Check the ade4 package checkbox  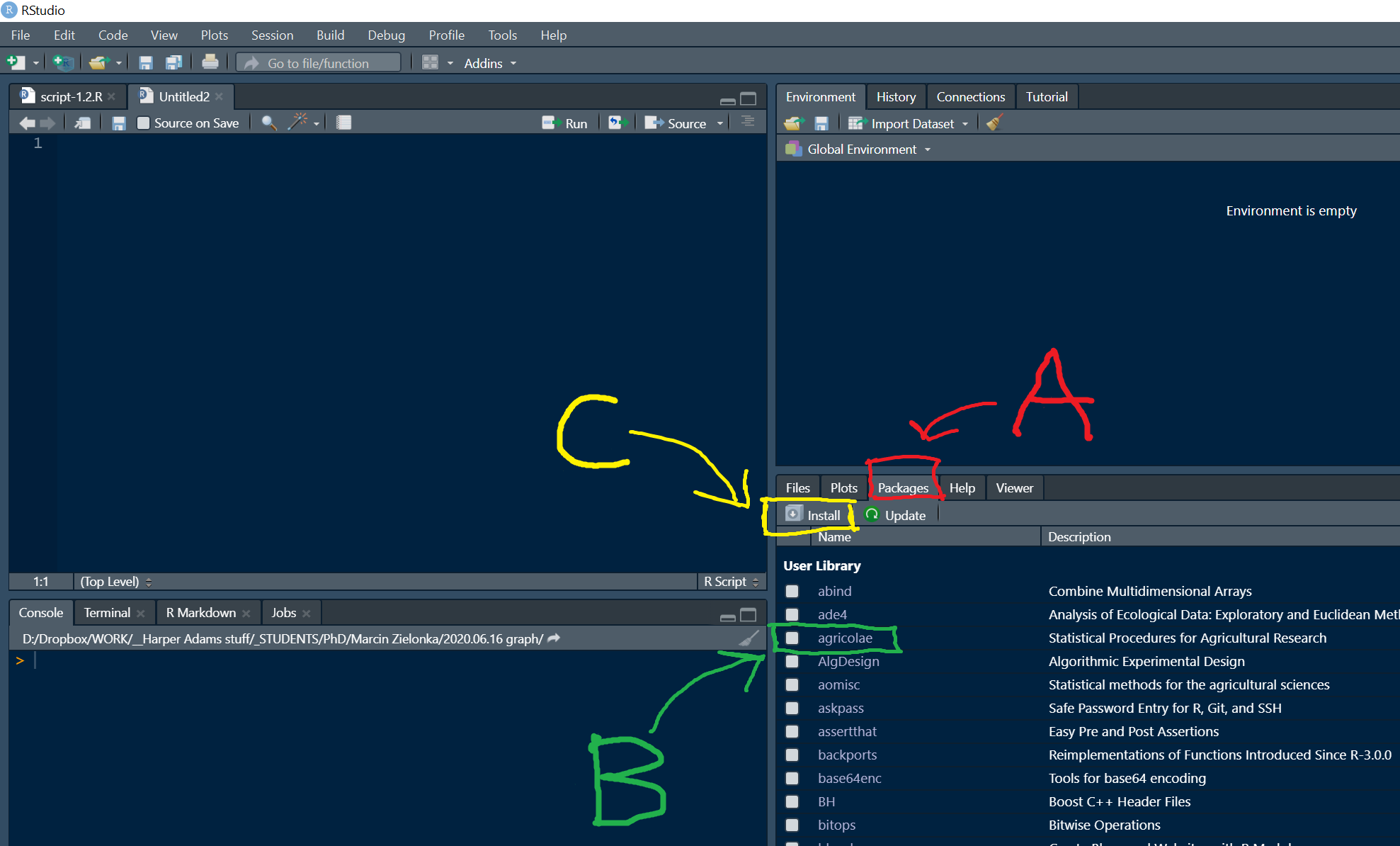(792, 614)
